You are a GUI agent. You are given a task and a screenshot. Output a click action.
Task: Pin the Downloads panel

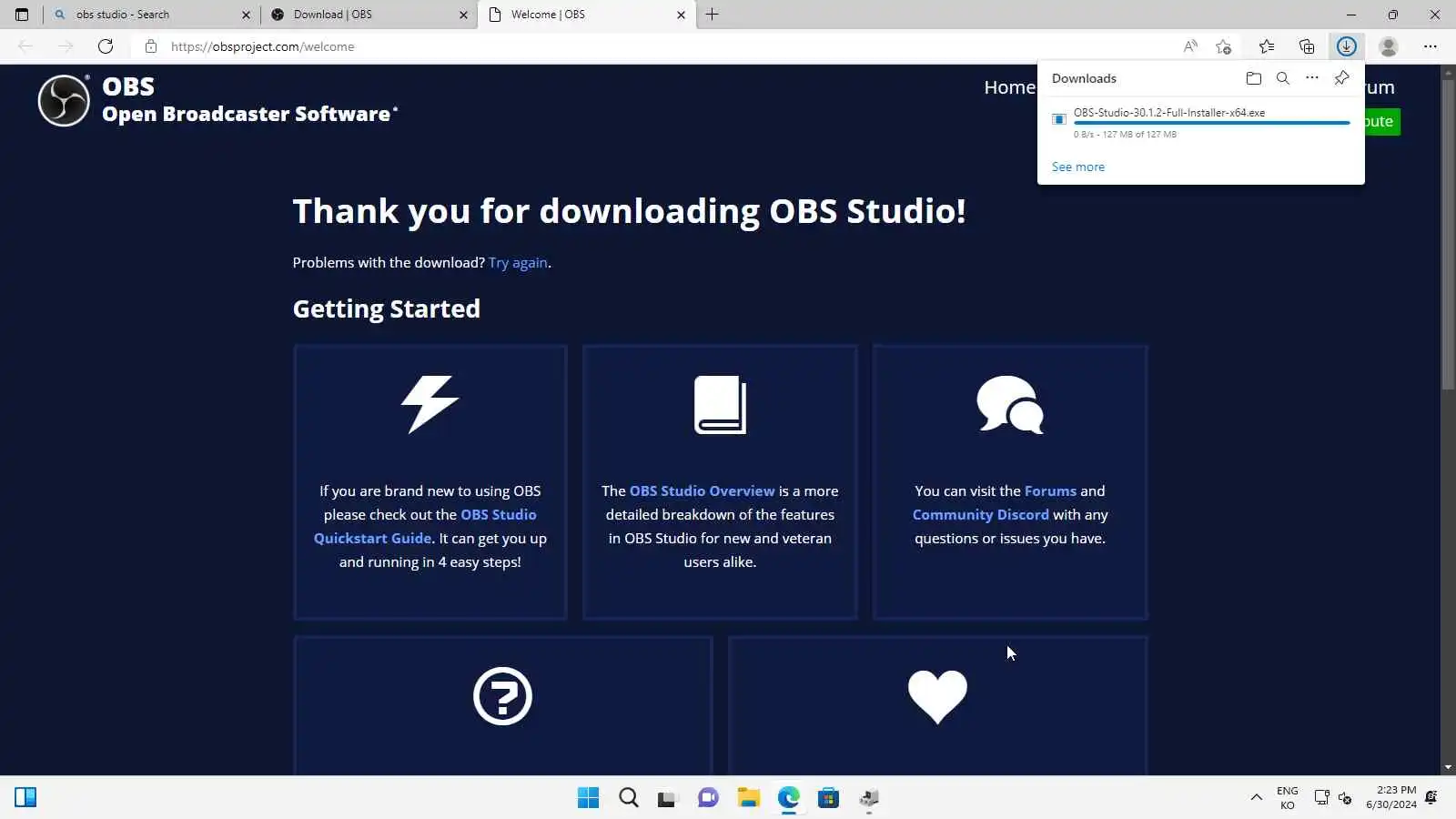[1341, 78]
